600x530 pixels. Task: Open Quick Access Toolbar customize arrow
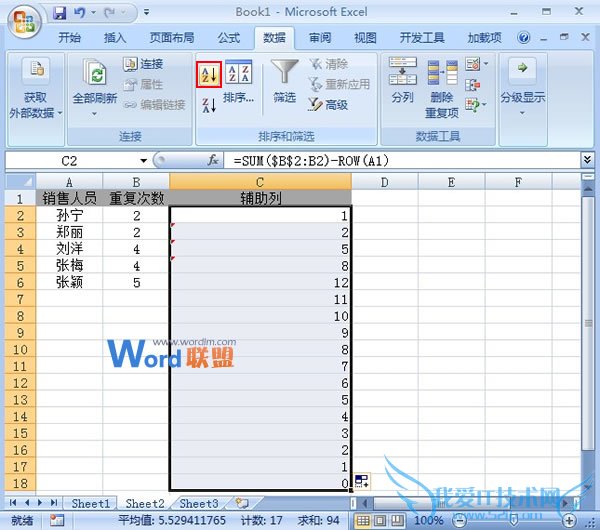point(146,13)
